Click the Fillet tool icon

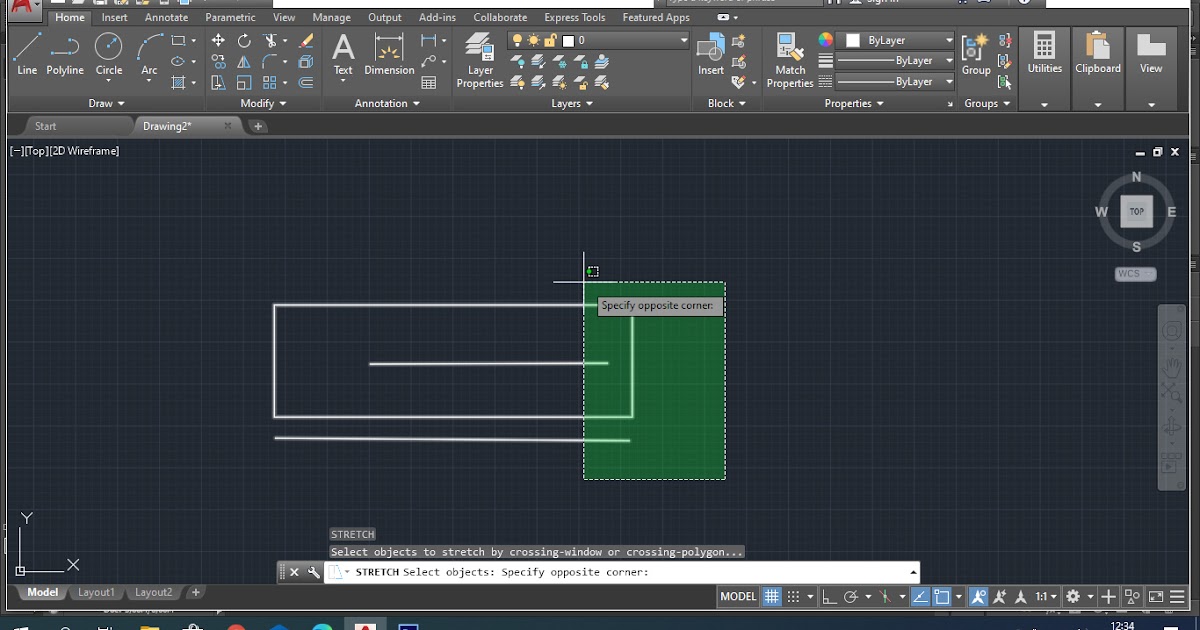(x=270, y=62)
